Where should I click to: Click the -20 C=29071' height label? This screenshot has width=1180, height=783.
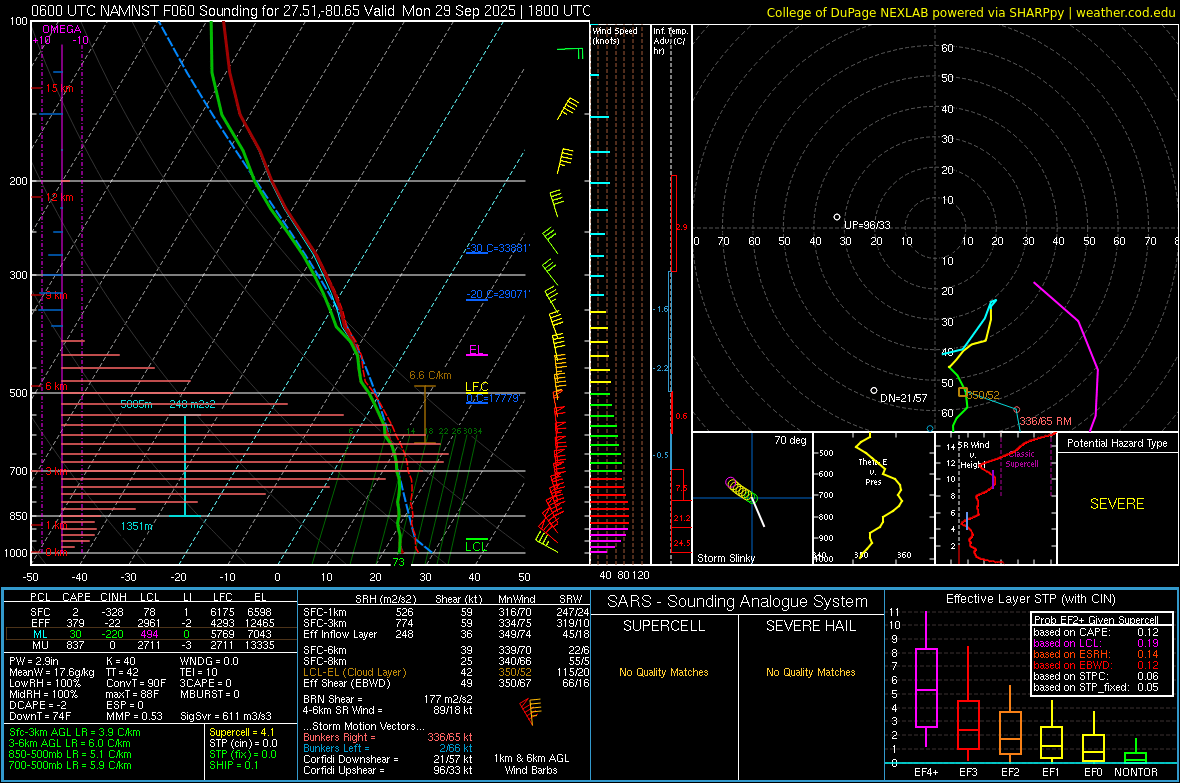[498, 294]
